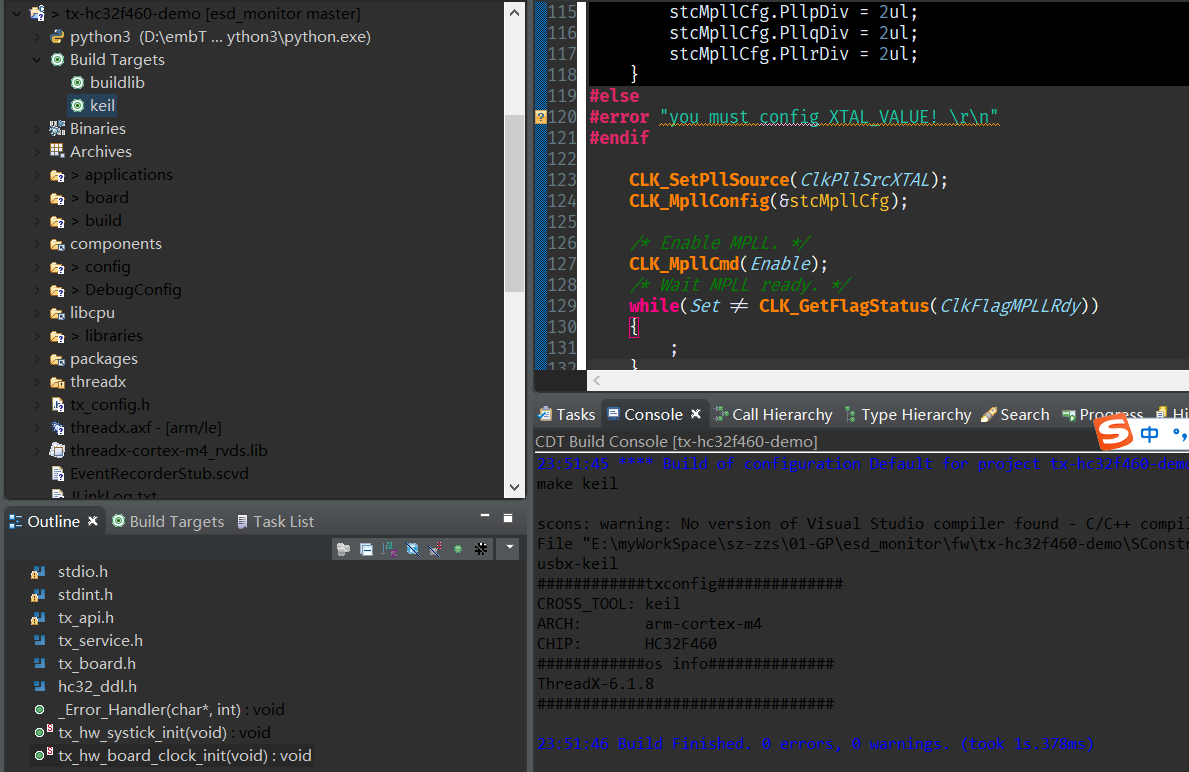Click the threadx folder icon
This screenshot has height=772, width=1189.
[x=57, y=382]
